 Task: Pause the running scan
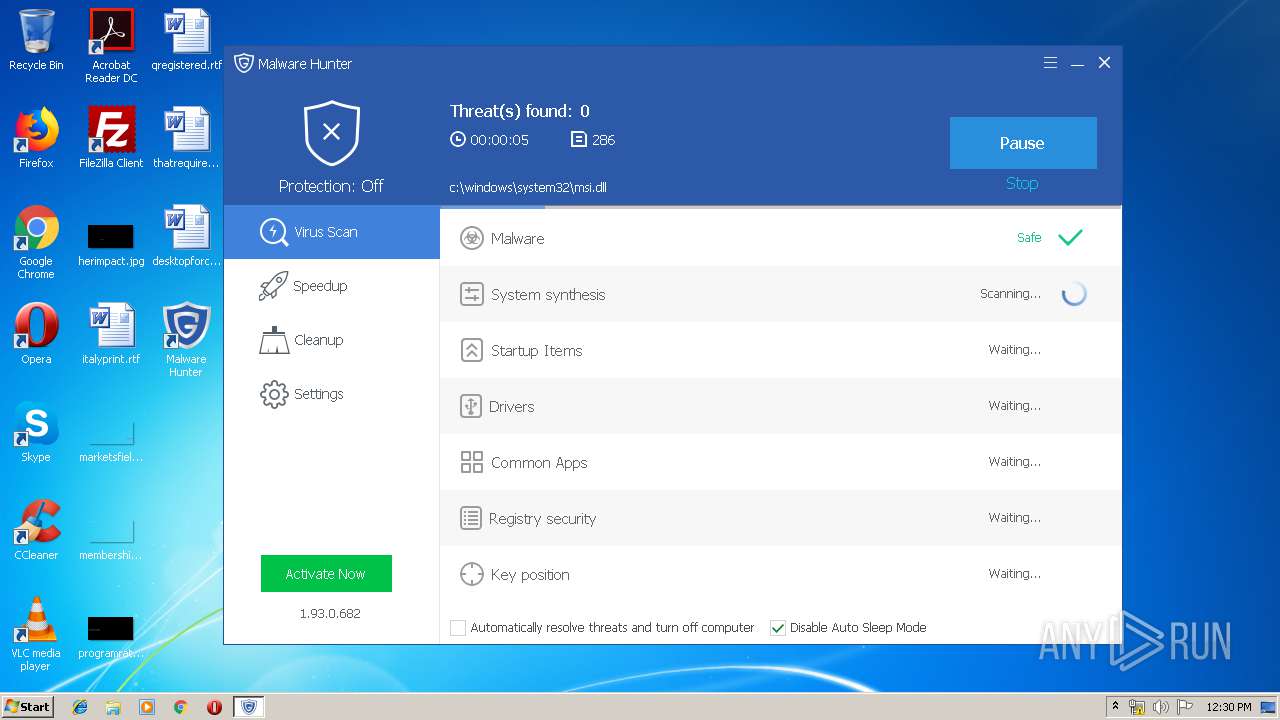click(1023, 143)
